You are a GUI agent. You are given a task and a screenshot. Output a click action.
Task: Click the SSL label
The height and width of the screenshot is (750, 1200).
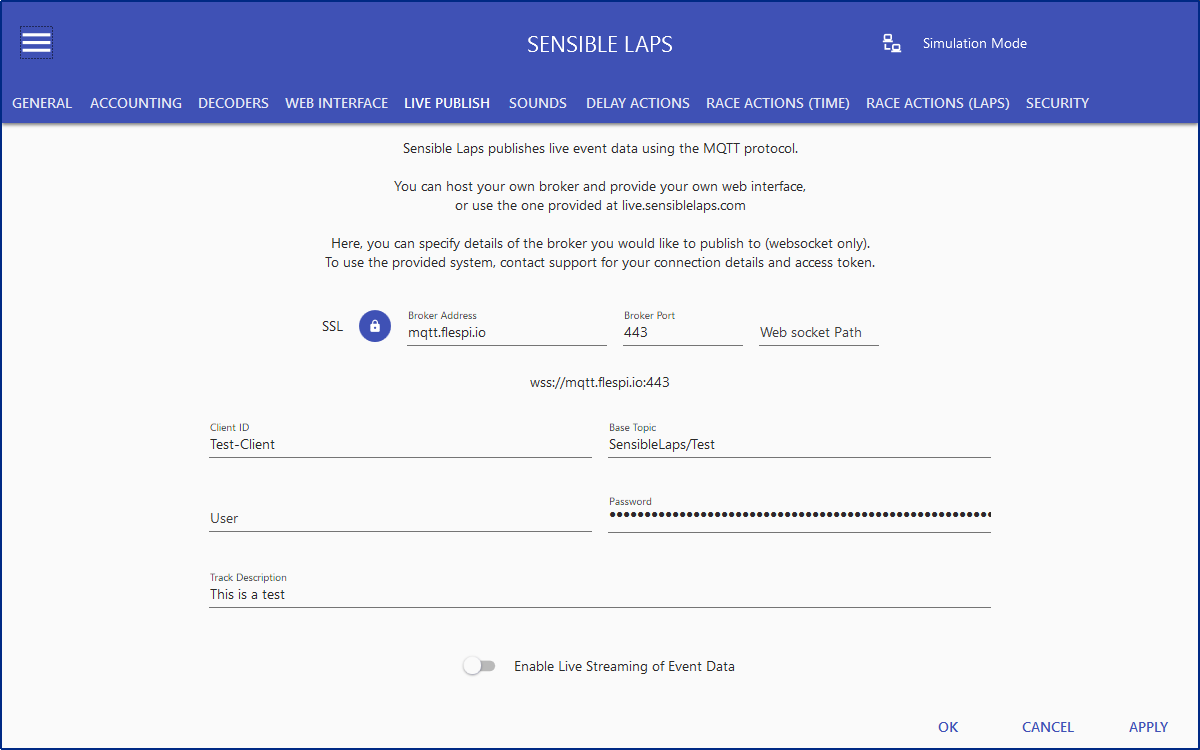[332, 326]
